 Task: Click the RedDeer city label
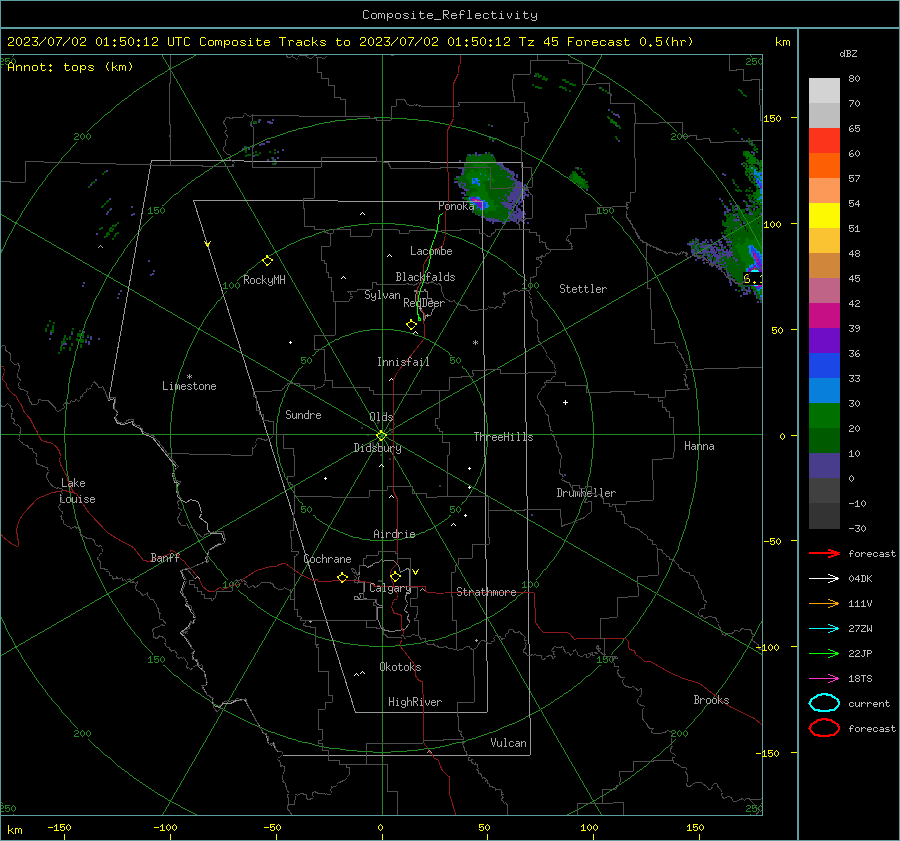pyautogui.click(x=424, y=303)
